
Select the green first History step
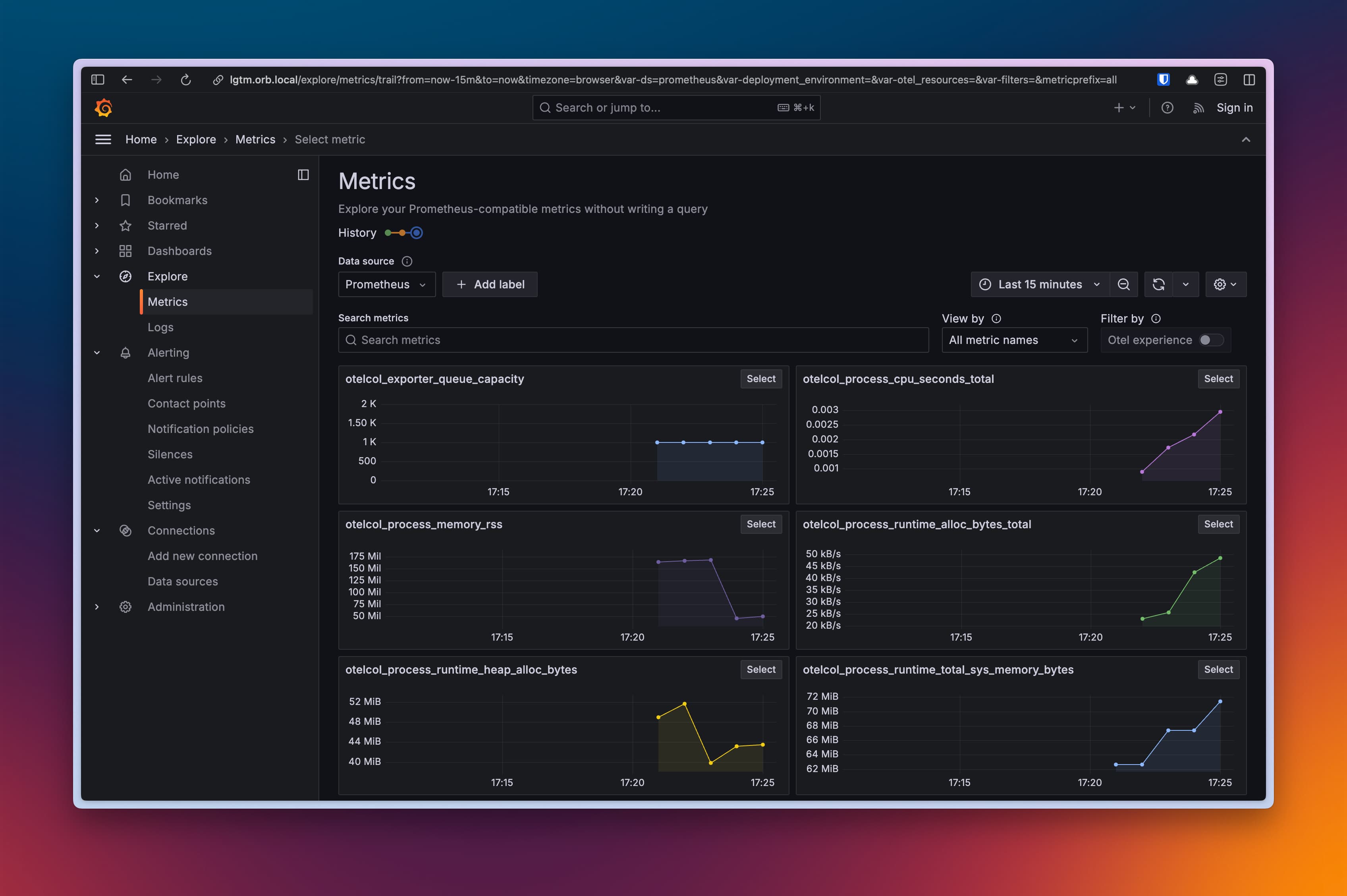tap(388, 233)
